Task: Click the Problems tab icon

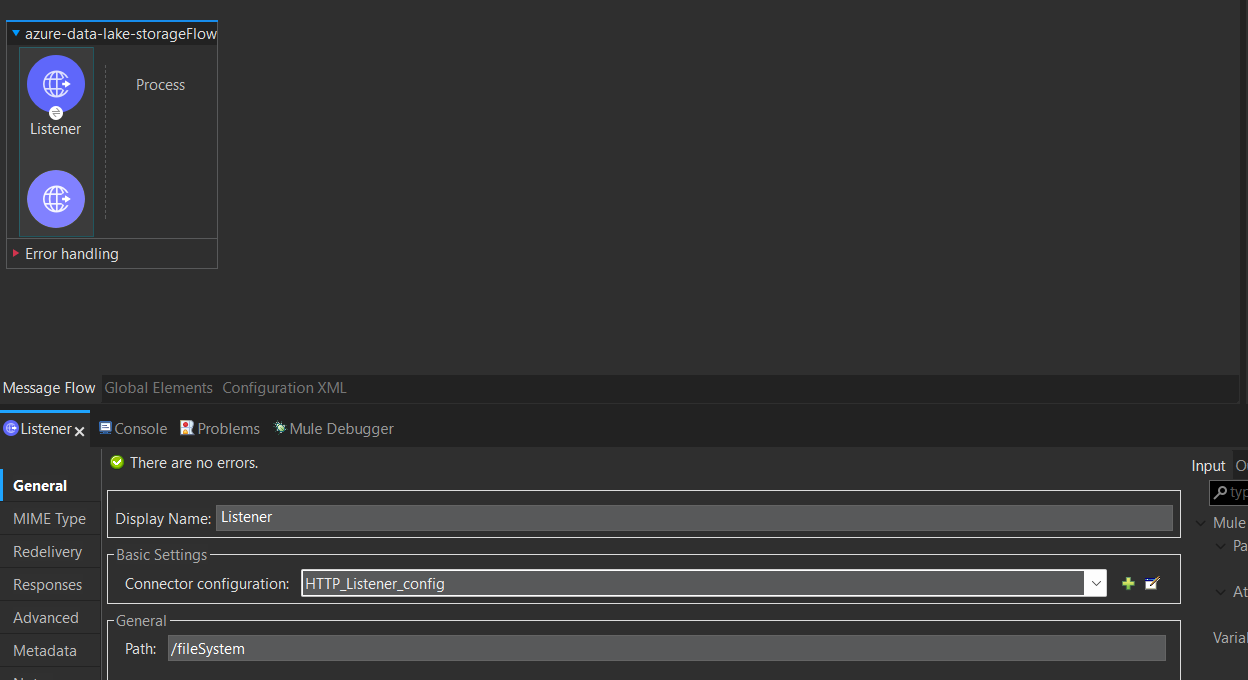Action: click(x=186, y=428)
